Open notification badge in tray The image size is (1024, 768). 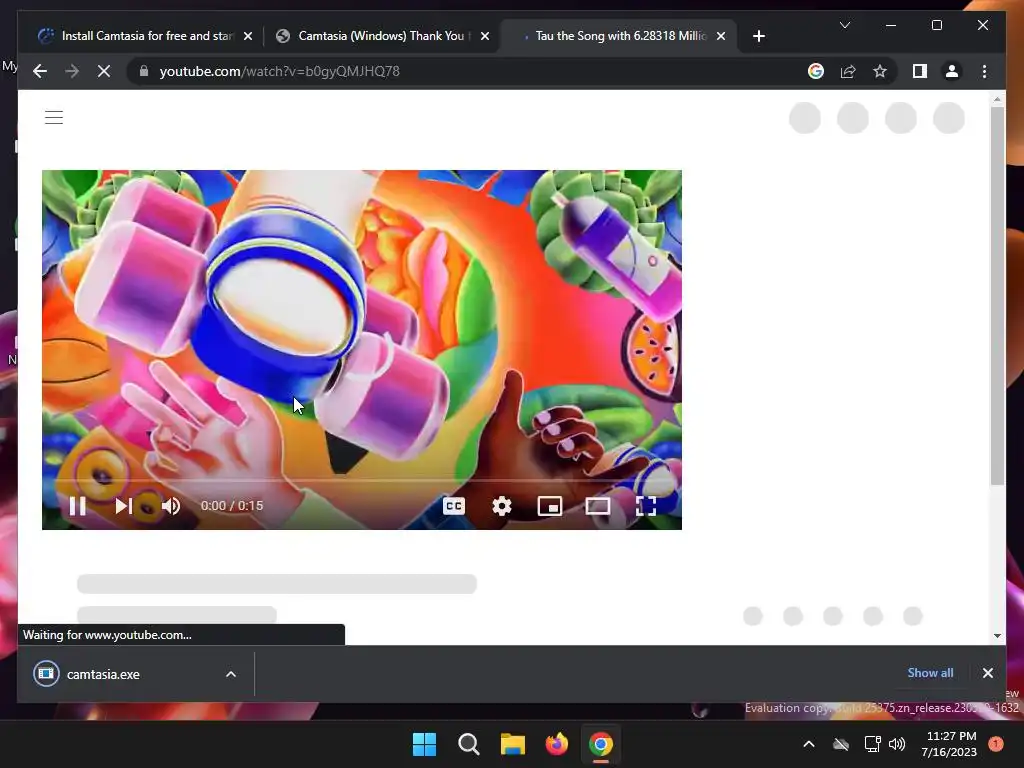tap(995, 744)
